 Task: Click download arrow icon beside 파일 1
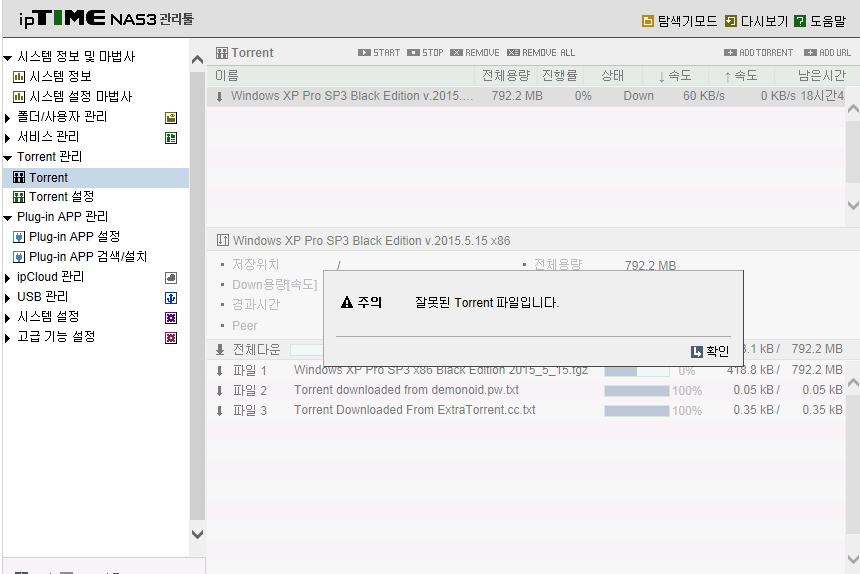click(x=219, y=371)
